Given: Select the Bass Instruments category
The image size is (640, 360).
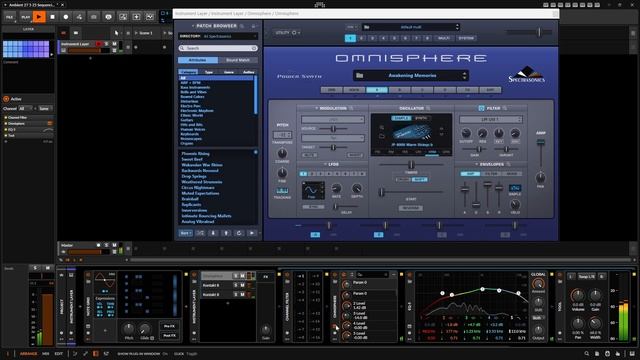Looking at the screenshot, I should (x=196, y=87).
